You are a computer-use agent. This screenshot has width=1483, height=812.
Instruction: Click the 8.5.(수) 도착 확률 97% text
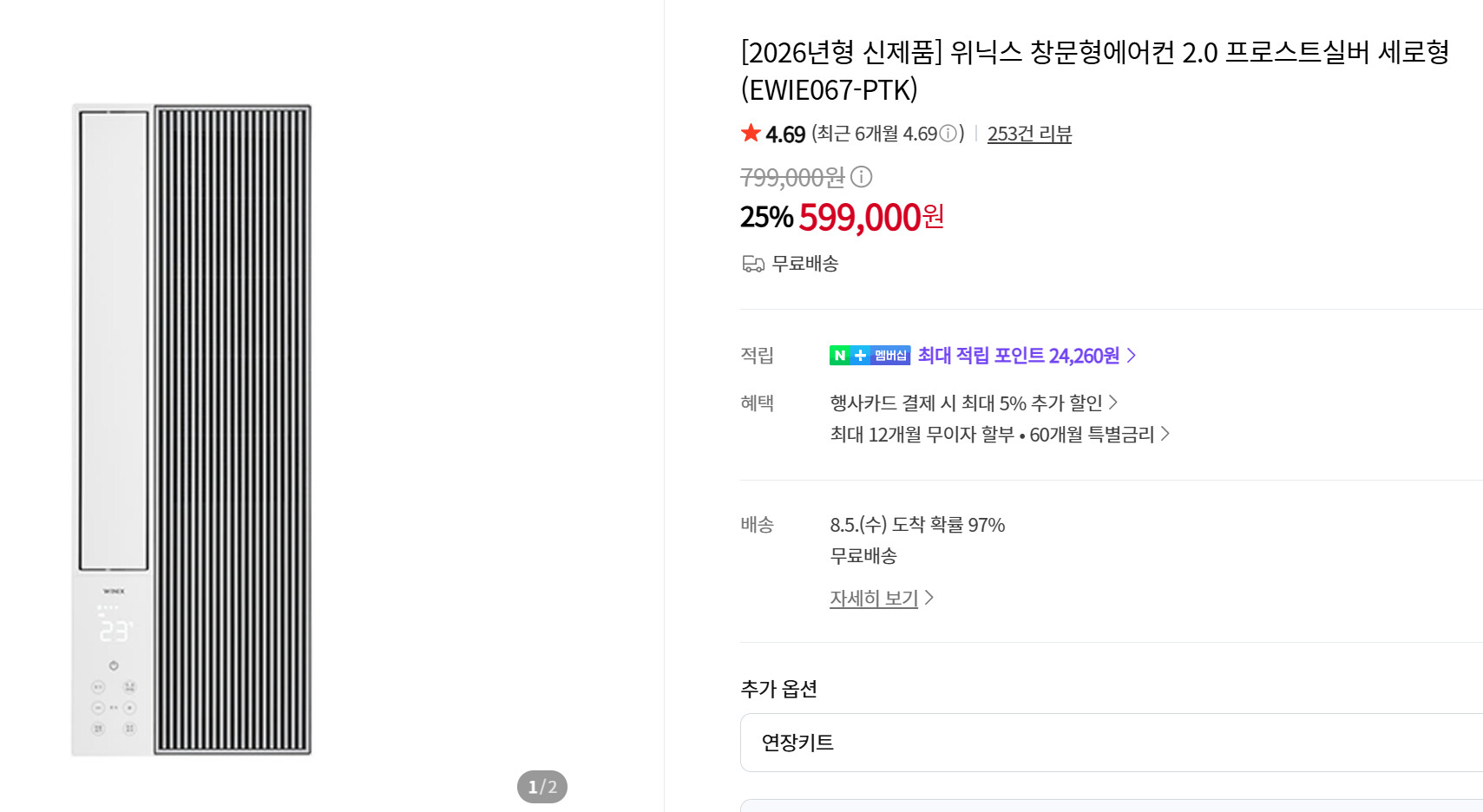click(x=917, y=525)
